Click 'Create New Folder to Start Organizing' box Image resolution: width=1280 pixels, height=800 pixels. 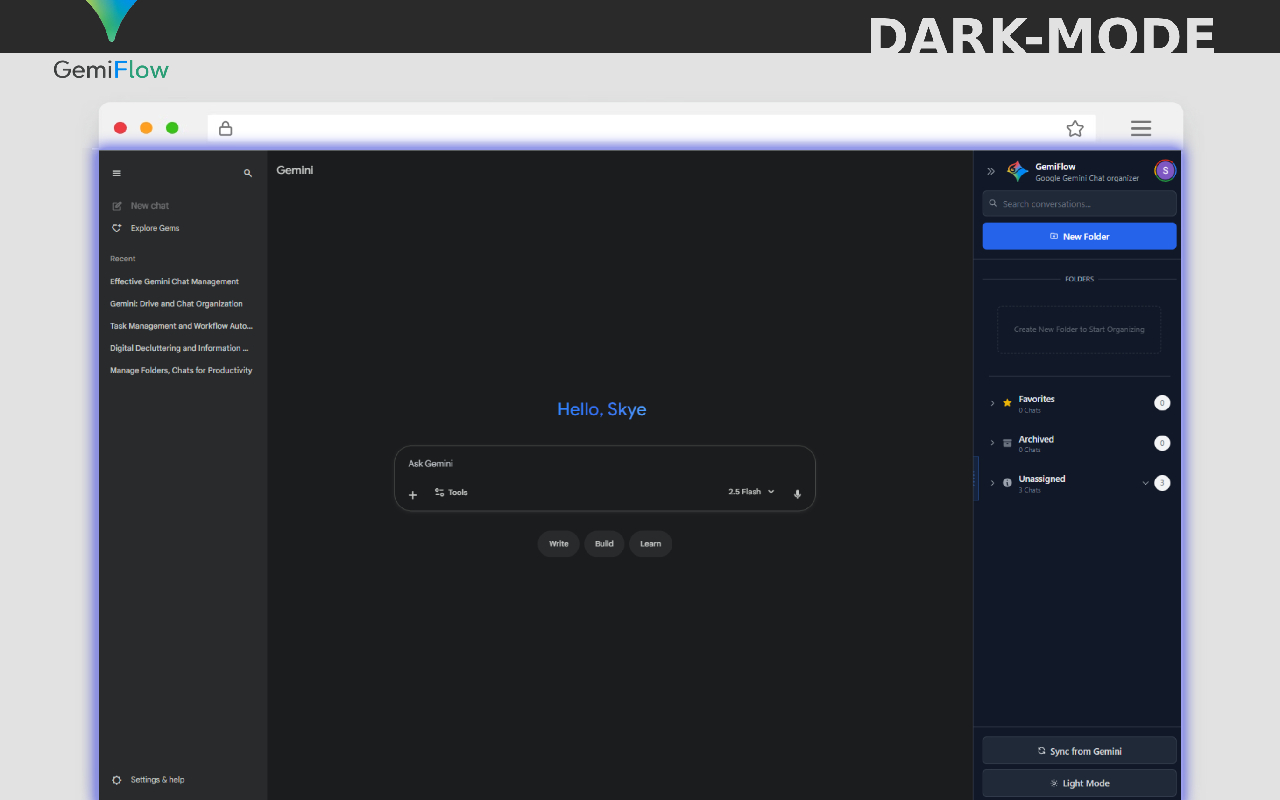pyautogui.click(x=1079, y=329)
